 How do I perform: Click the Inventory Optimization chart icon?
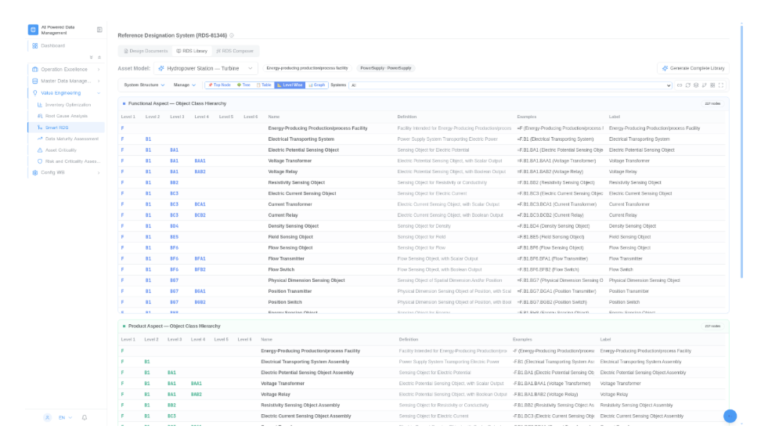pyautogui.click(x=40, y=105)
